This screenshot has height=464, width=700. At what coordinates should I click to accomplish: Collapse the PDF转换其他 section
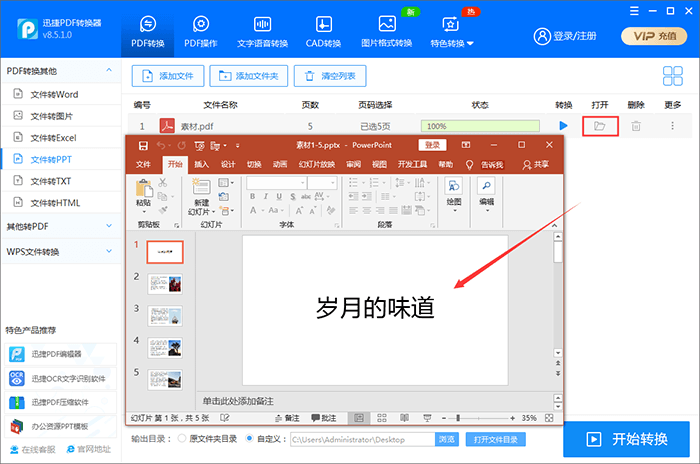click(109, 71)
